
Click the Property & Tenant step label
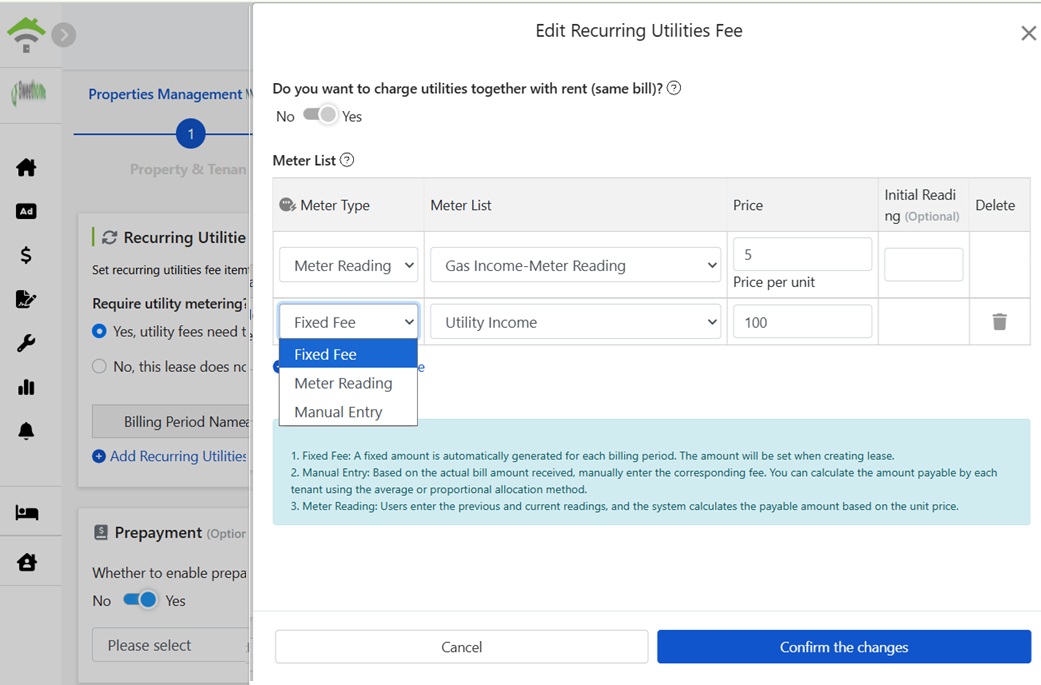coord(188,169)
